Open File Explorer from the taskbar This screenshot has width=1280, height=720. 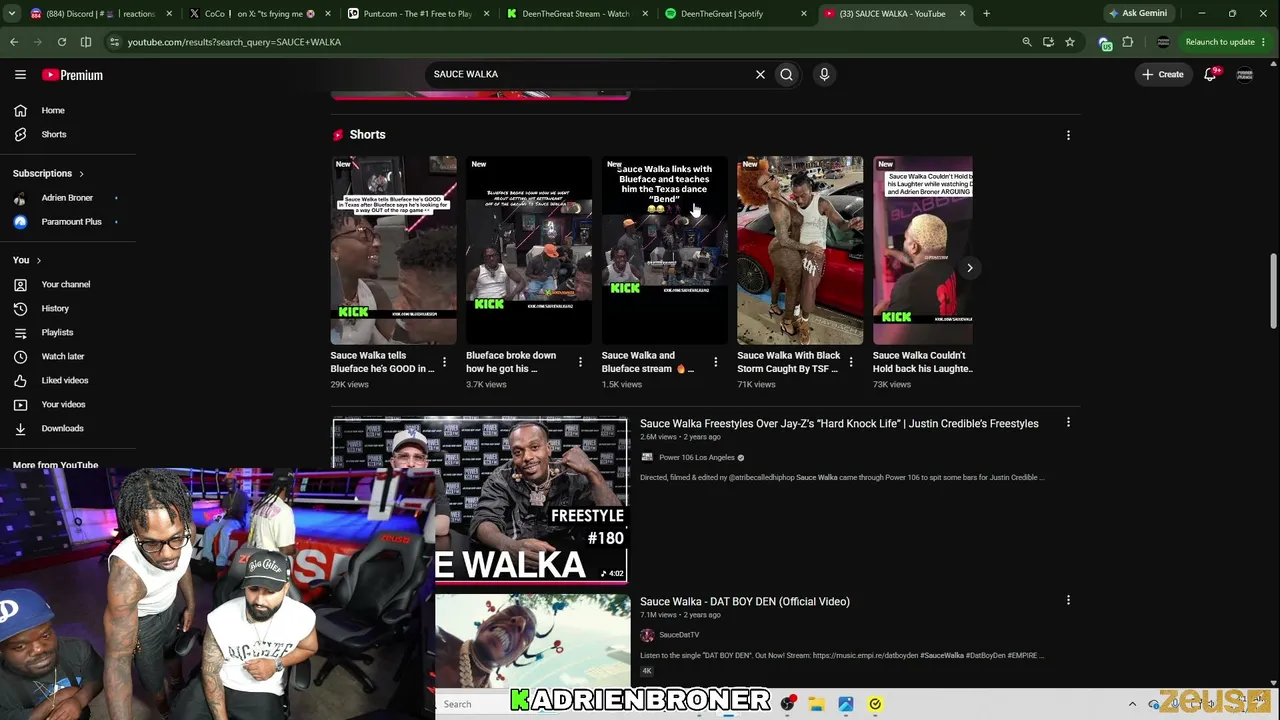pyautogui.click(x=817, y=704)
